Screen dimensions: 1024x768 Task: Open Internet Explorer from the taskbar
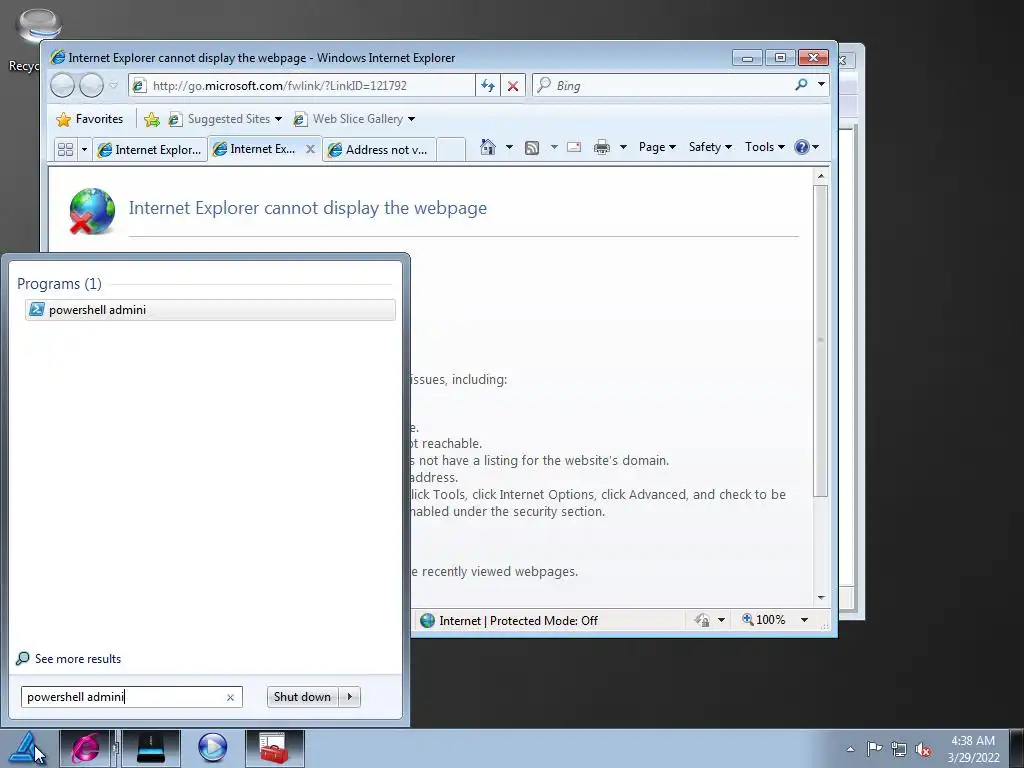pos(86,748)
